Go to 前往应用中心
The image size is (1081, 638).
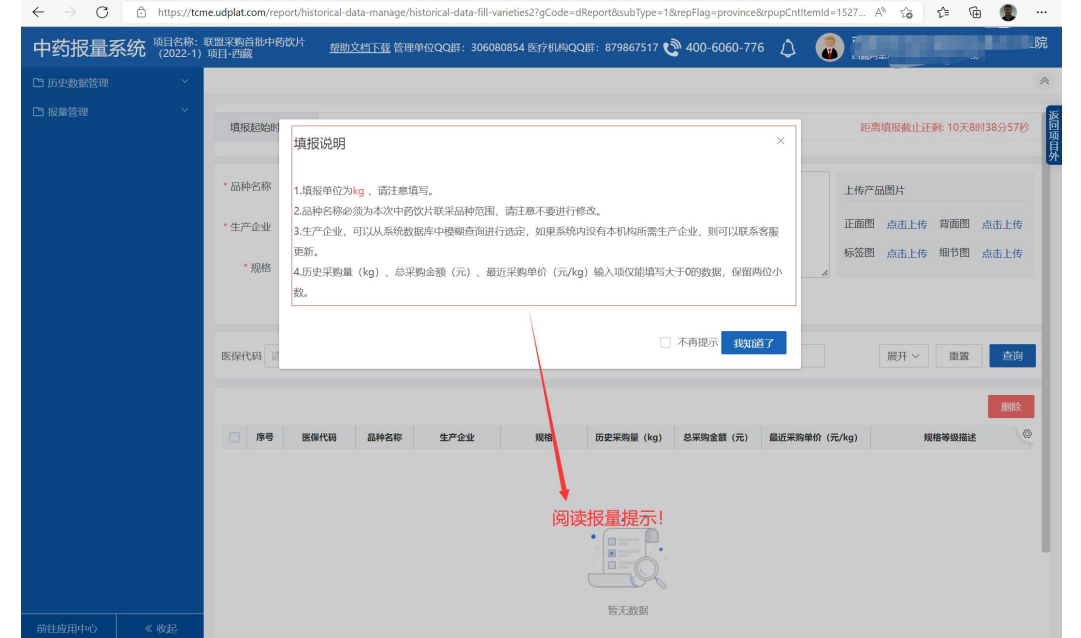point(67,628)
